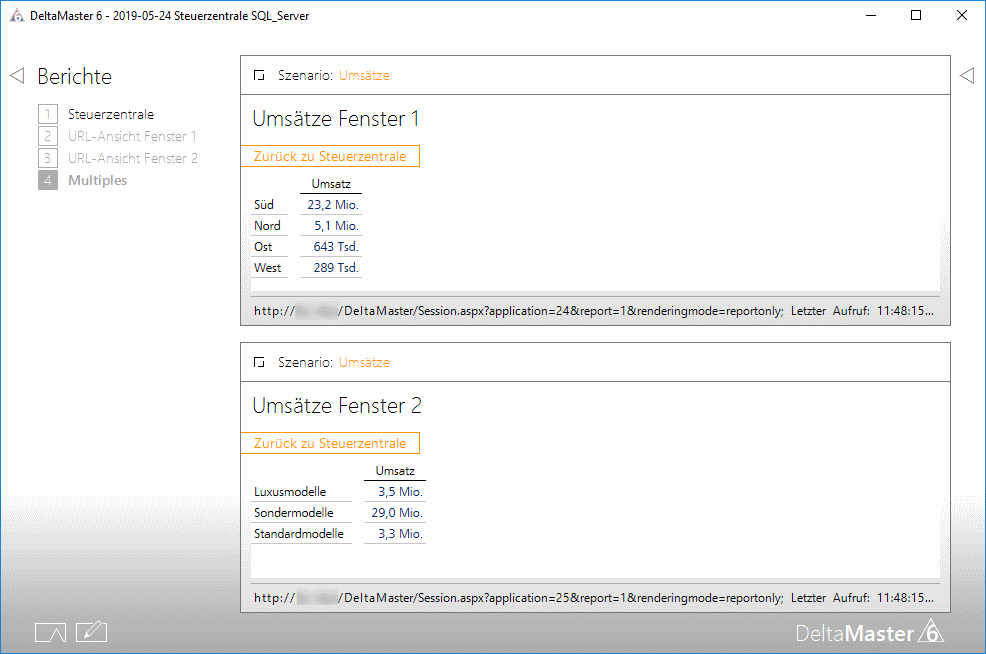The image size is (986, 654).
Task: Click the Umsätze scenario link in Fenster 1
Action: coord(364,75)
